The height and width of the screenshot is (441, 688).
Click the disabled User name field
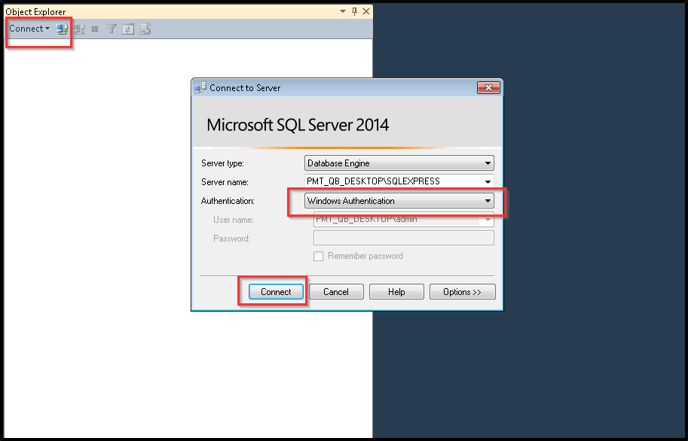[403, 219]
